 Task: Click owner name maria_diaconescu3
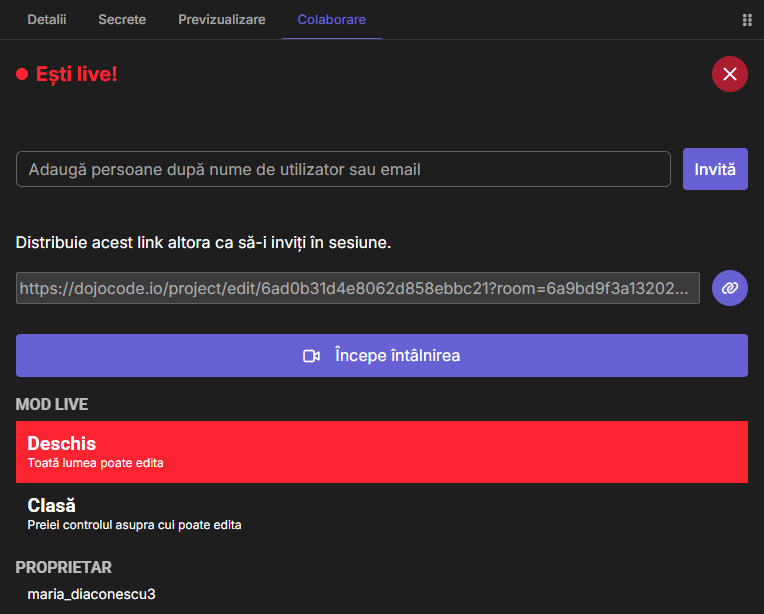click(91, 594)
